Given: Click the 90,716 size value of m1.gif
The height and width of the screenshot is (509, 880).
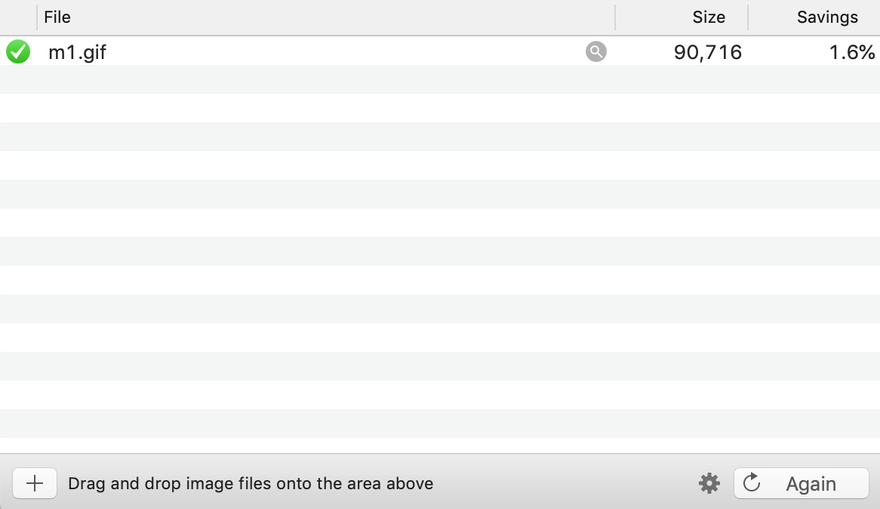Looking at the screenshot, I should tap(708, 52).
